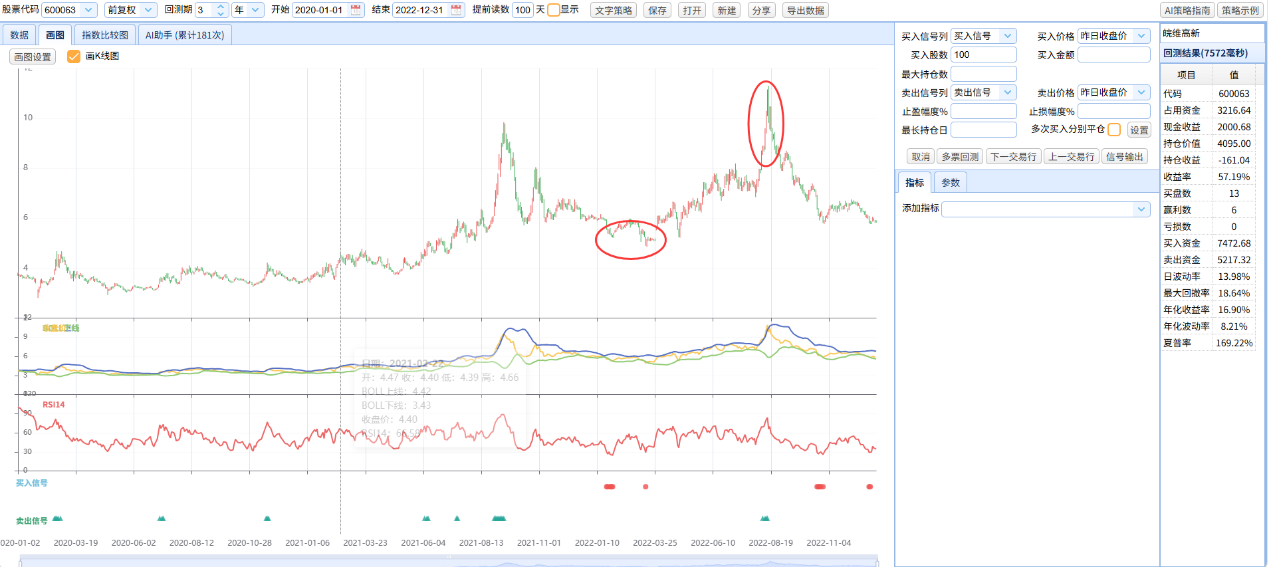The image size is (1269, 567).
Task: Enable the 显示 checkbox
Action: point(553,10)
